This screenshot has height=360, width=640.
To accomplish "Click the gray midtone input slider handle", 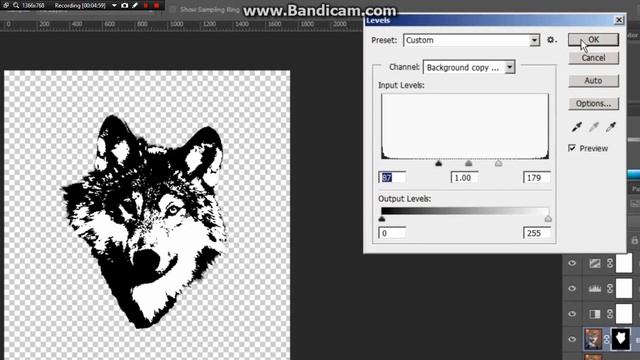I will (469, 163).
